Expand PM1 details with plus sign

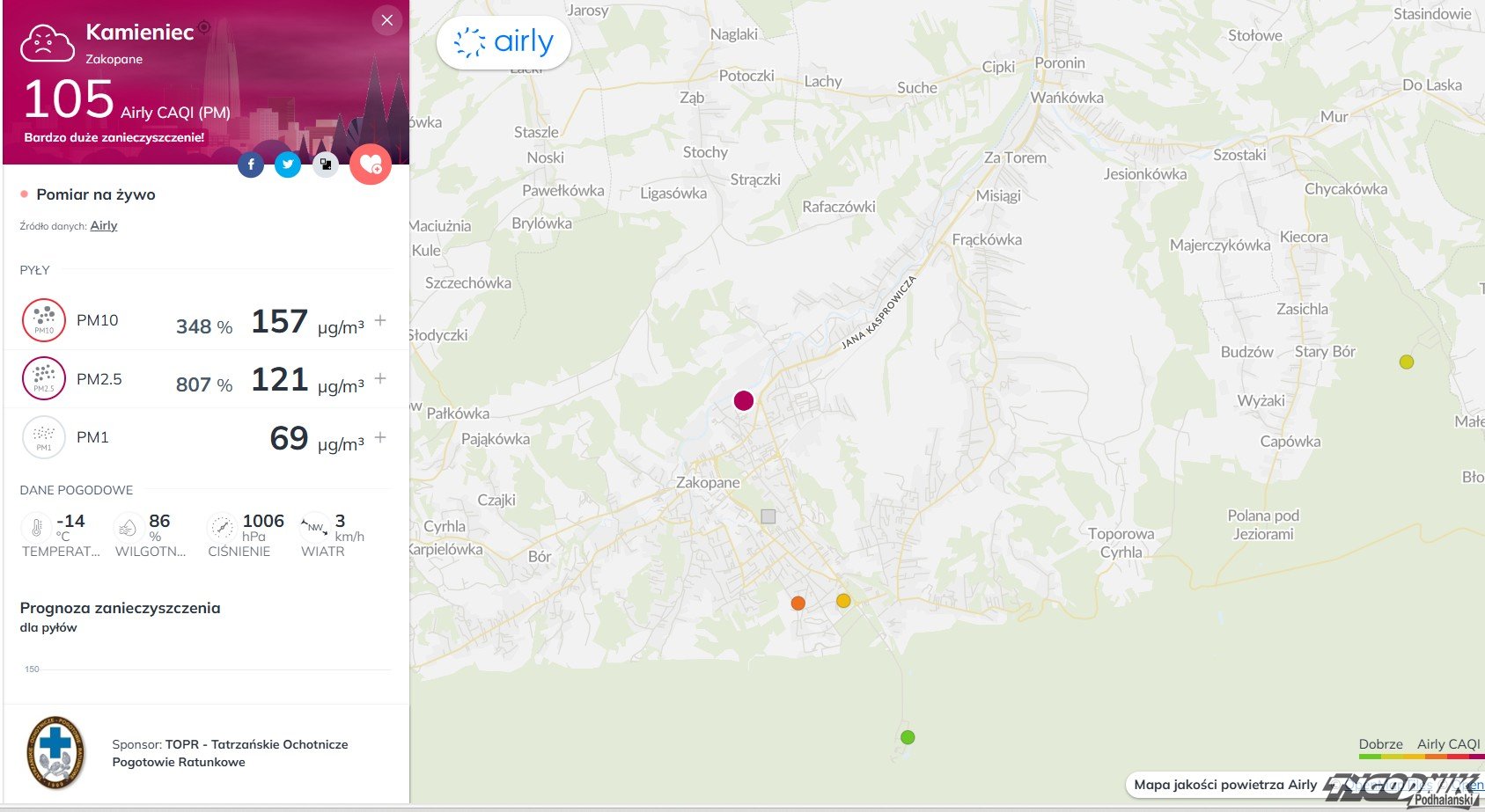coord(380,437)
